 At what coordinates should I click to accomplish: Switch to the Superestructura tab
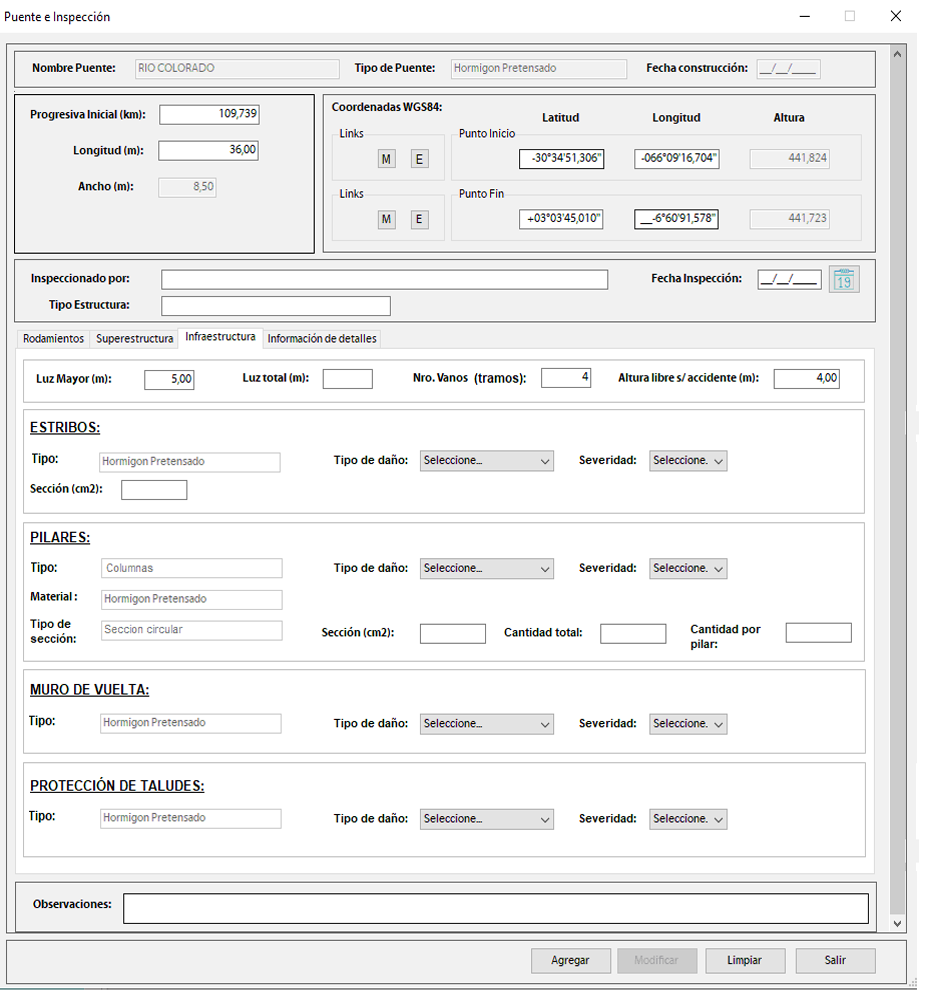[134, 339]
